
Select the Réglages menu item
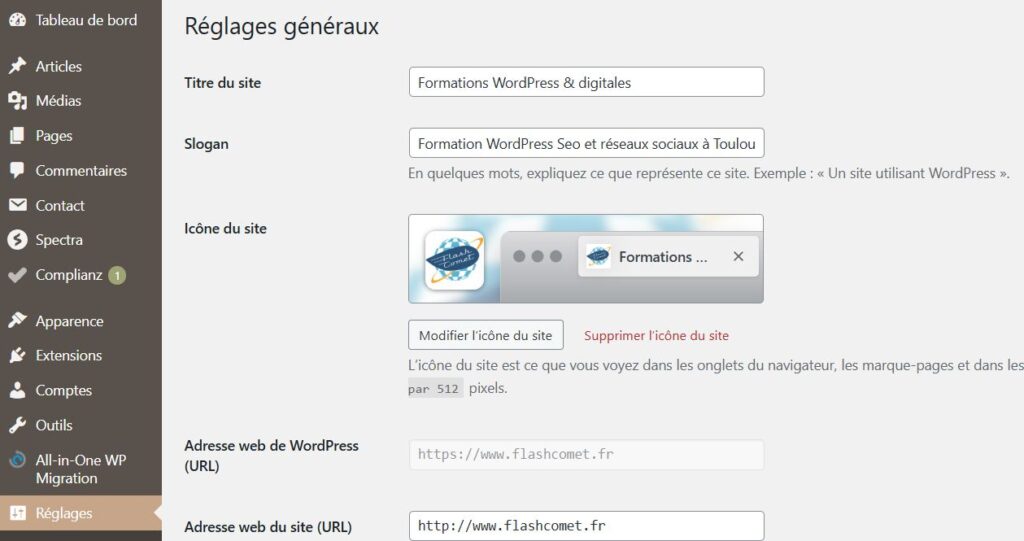(64, 513)
